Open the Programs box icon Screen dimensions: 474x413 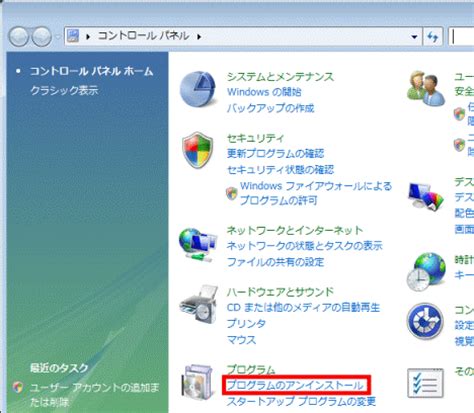197,382
